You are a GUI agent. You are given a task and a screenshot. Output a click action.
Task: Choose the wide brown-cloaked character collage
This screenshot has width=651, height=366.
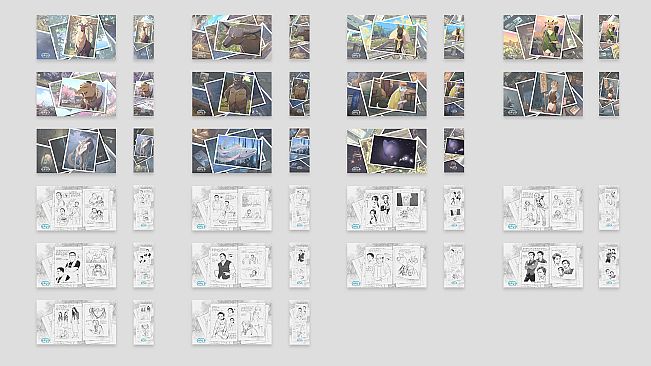(543, 94)
